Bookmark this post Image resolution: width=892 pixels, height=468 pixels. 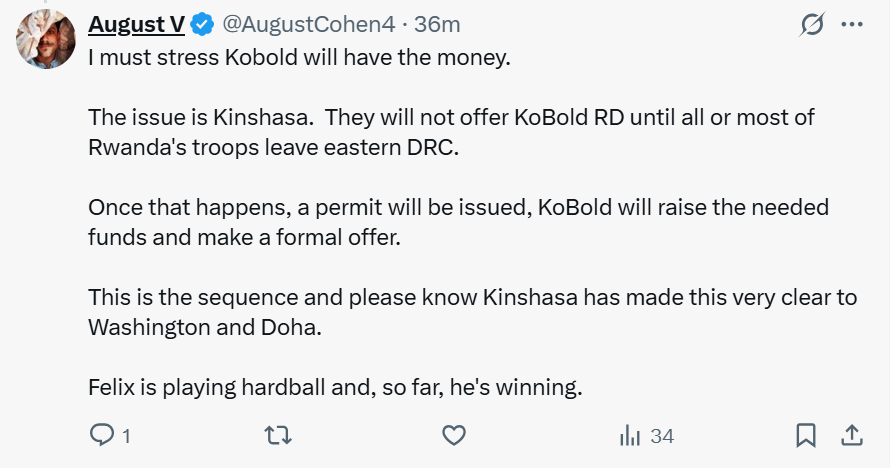[x=806, y=435]
